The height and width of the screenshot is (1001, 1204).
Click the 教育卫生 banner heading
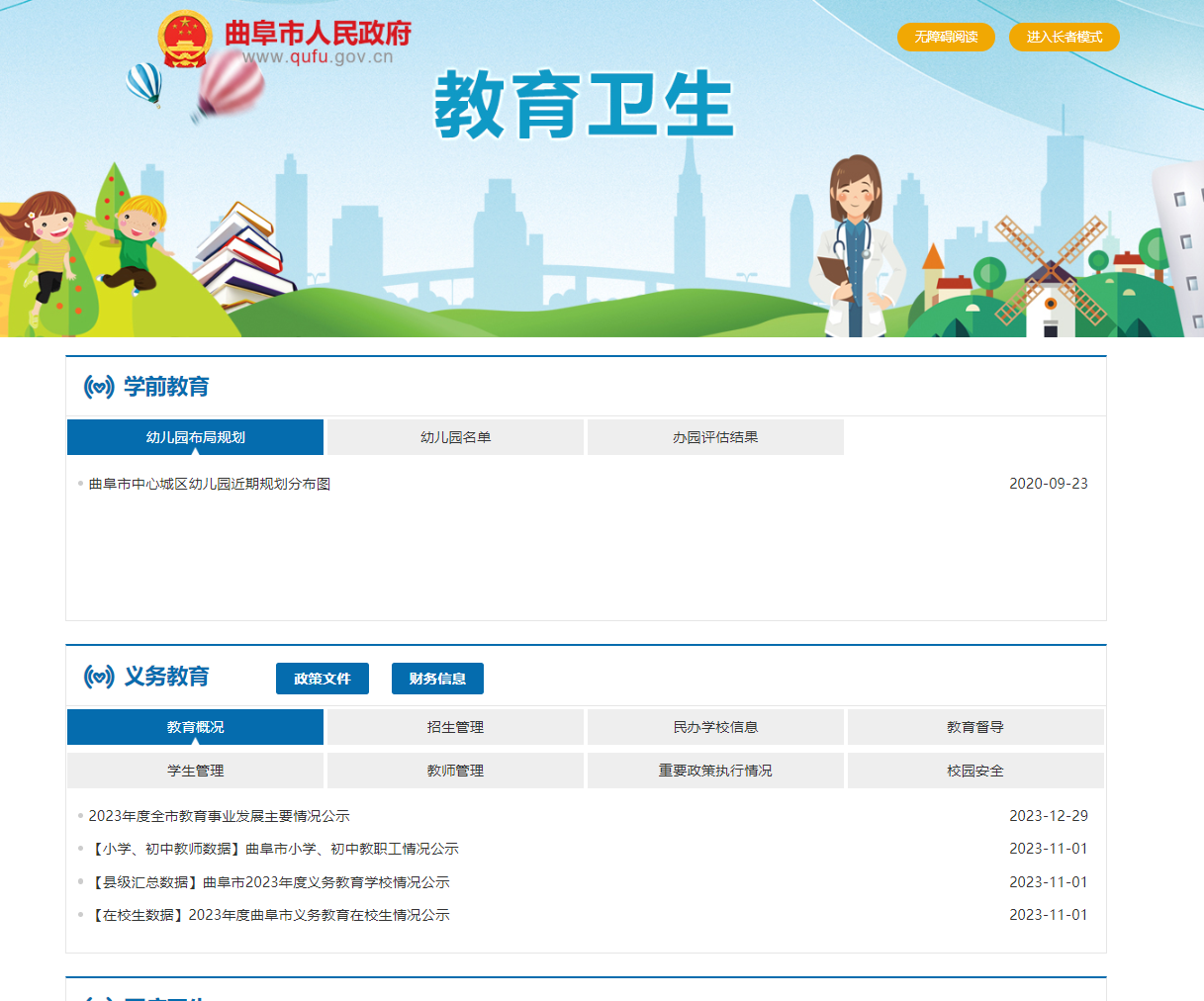point(584,105)
